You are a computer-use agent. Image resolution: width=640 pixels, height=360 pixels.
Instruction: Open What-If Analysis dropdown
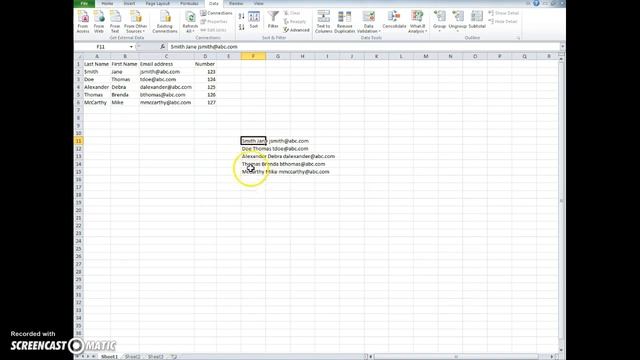[417, 22]
